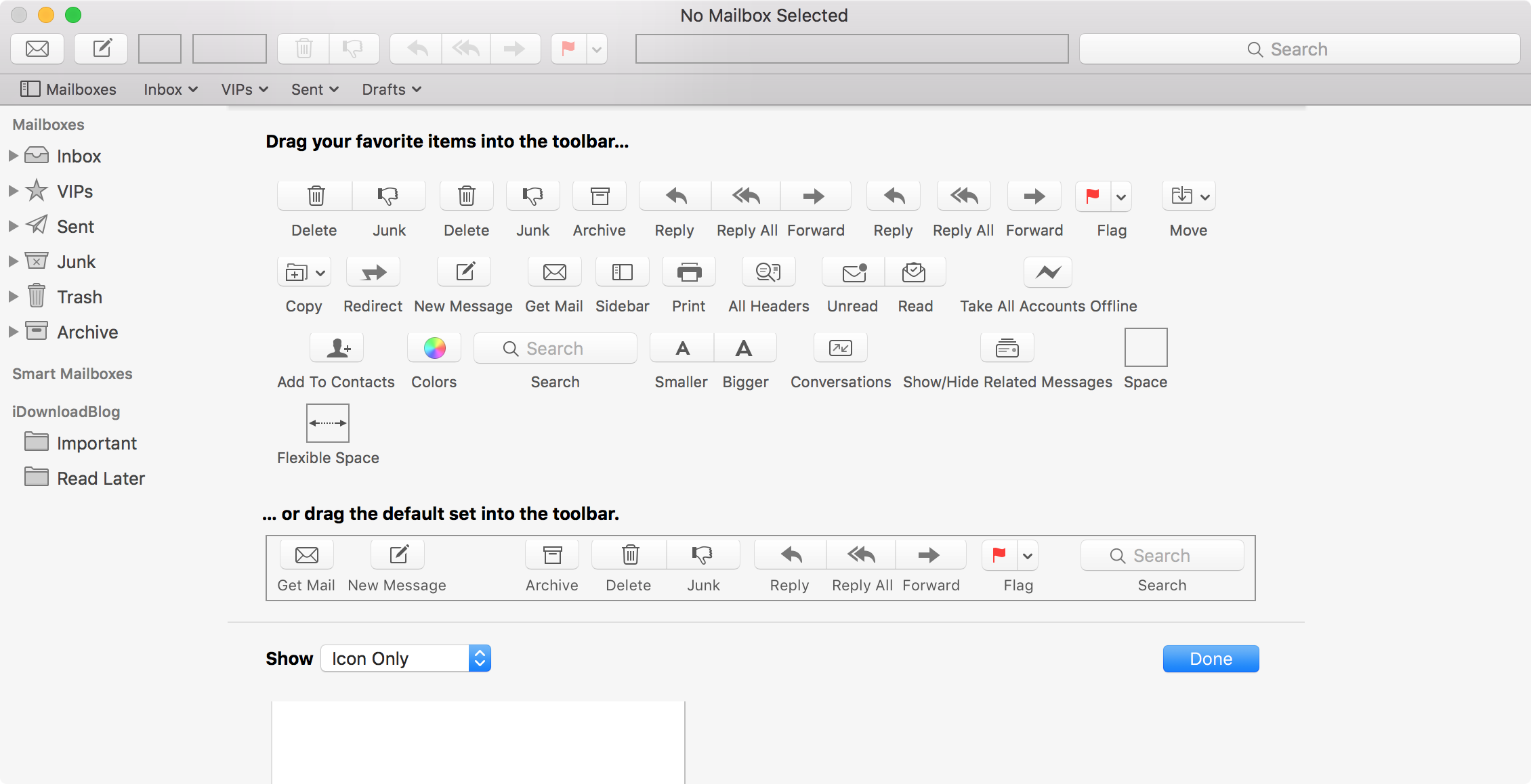Click the Archive icon in default set
The image size is (1531, 784).
pyautogui.click(x=552, y=555)
